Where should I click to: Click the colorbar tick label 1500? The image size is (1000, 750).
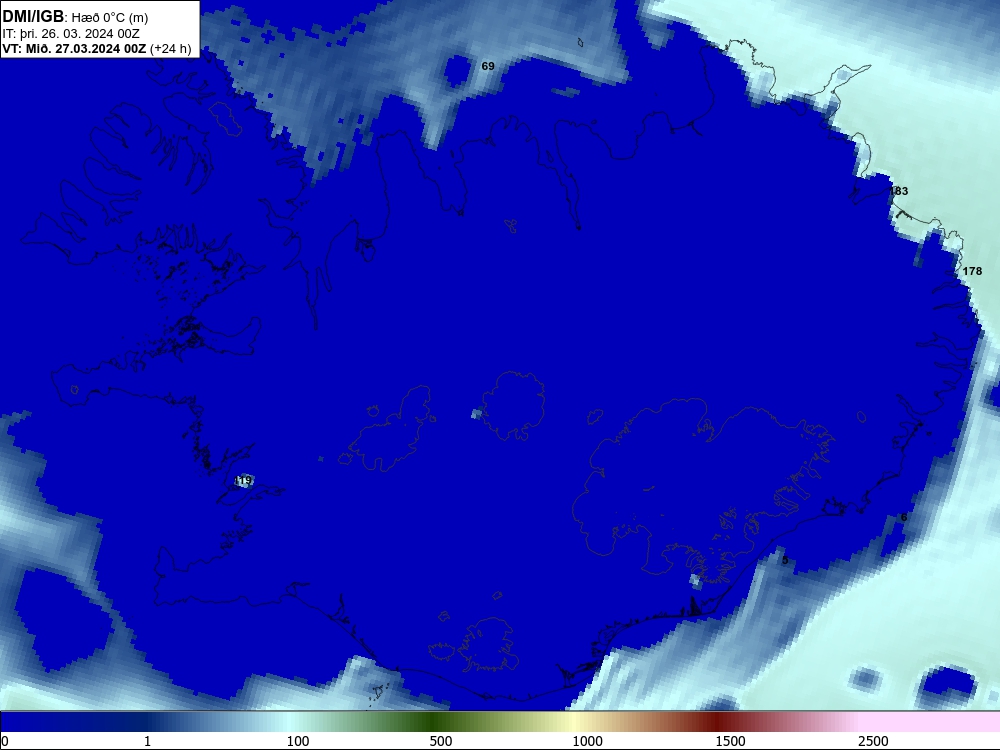pos(730,741)
